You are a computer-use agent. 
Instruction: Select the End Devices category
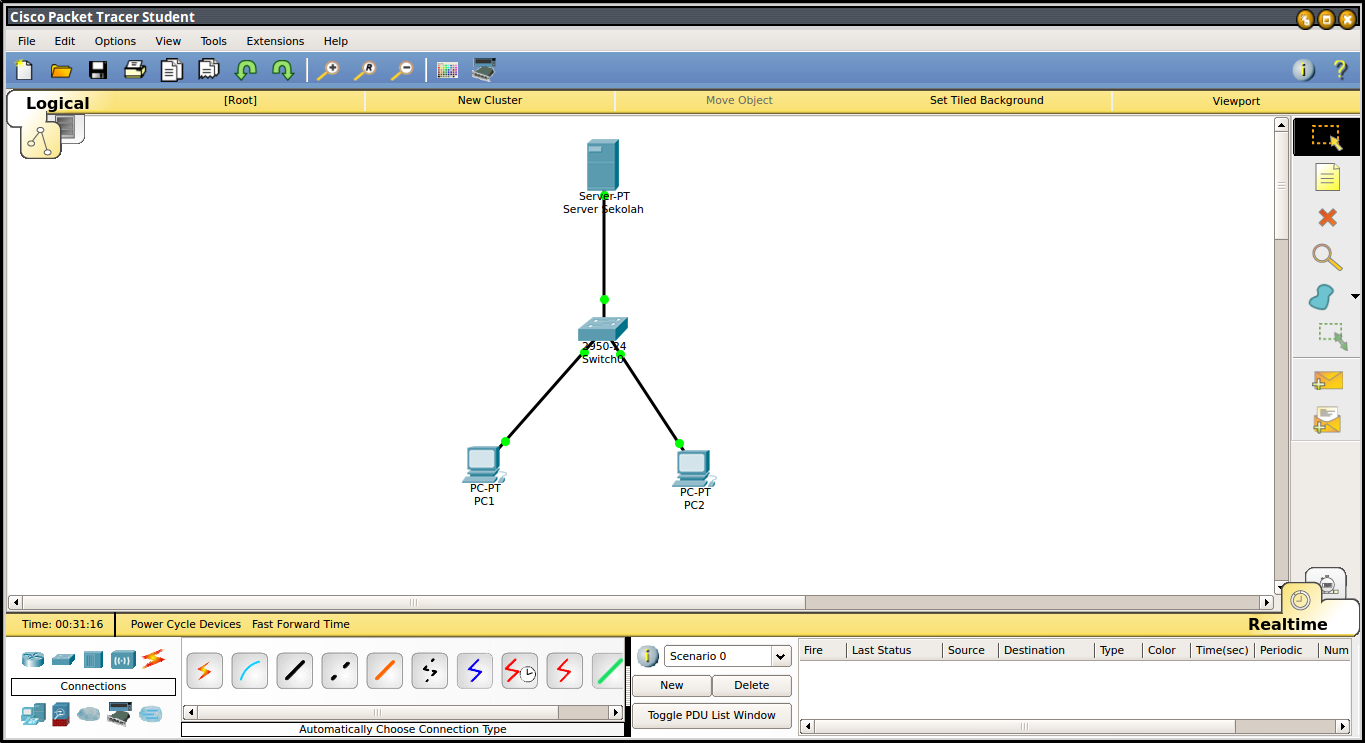pos(33,714)
